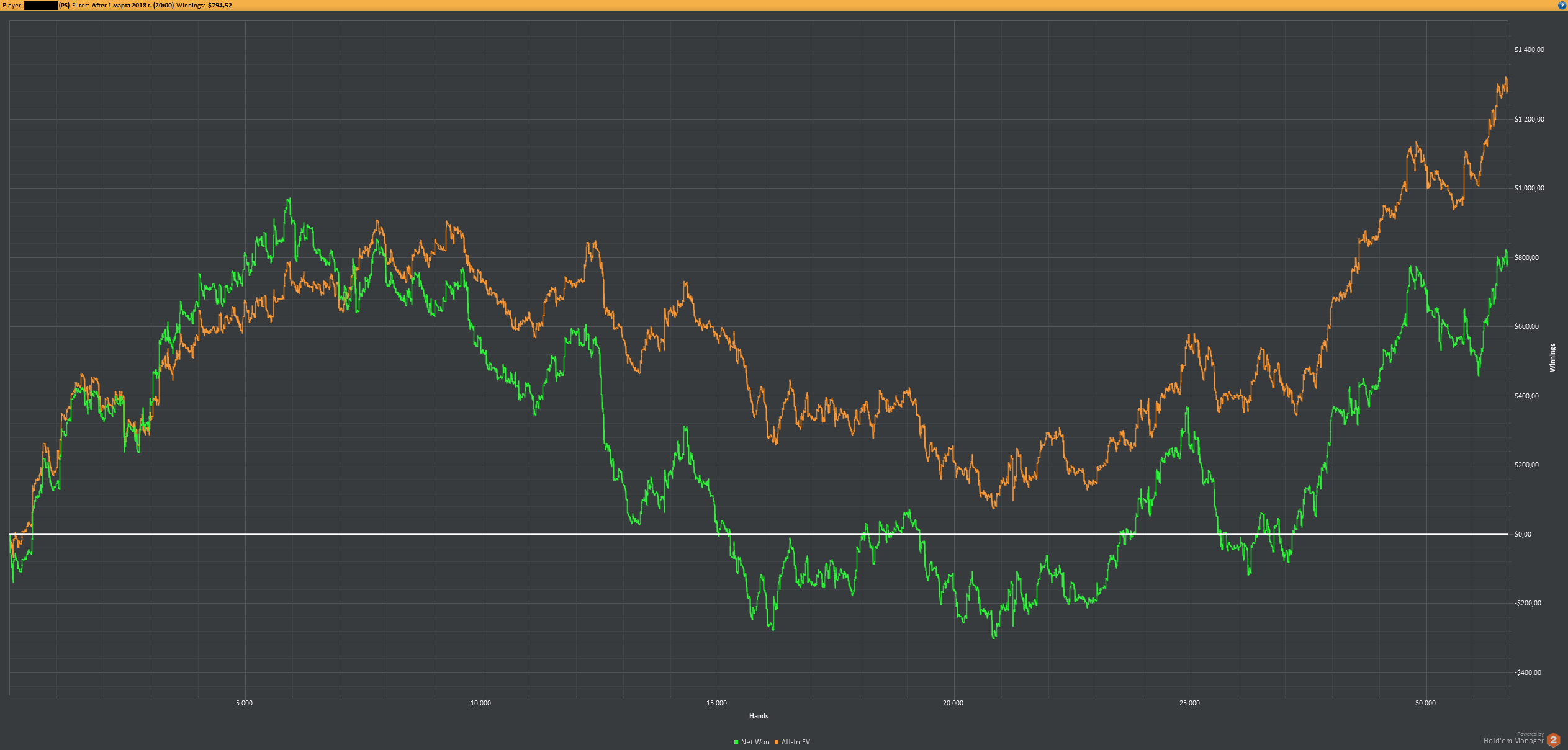
Task: Click the Filter date text in header
Action: click(132, 6)
